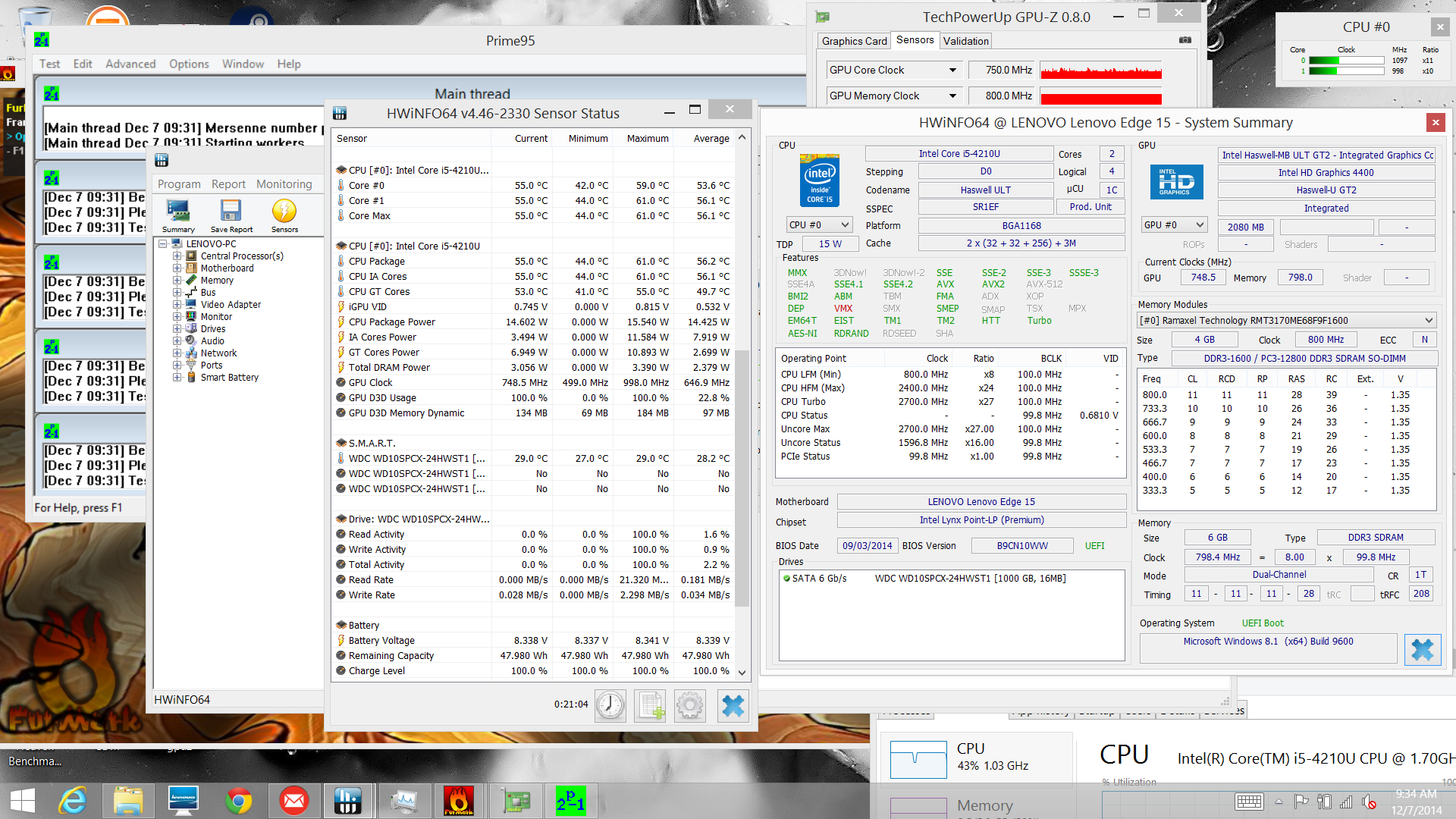
Task: Click the Sensor Status scrollbar down arrow
Action: tap(742, 672)
